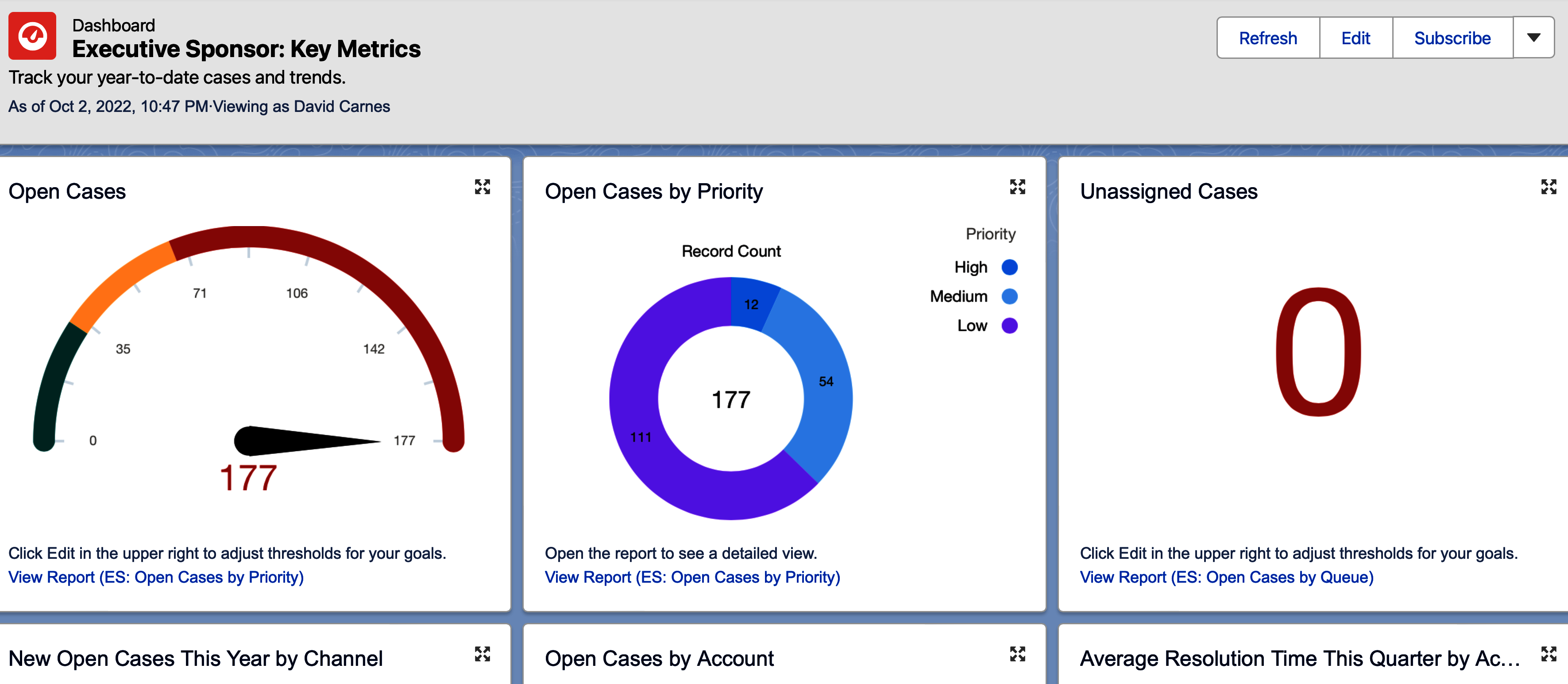Click the New Open Cases This Year by Channel title
The image size is (1568, 684).
pyautogui.click(x=195, y=658)
